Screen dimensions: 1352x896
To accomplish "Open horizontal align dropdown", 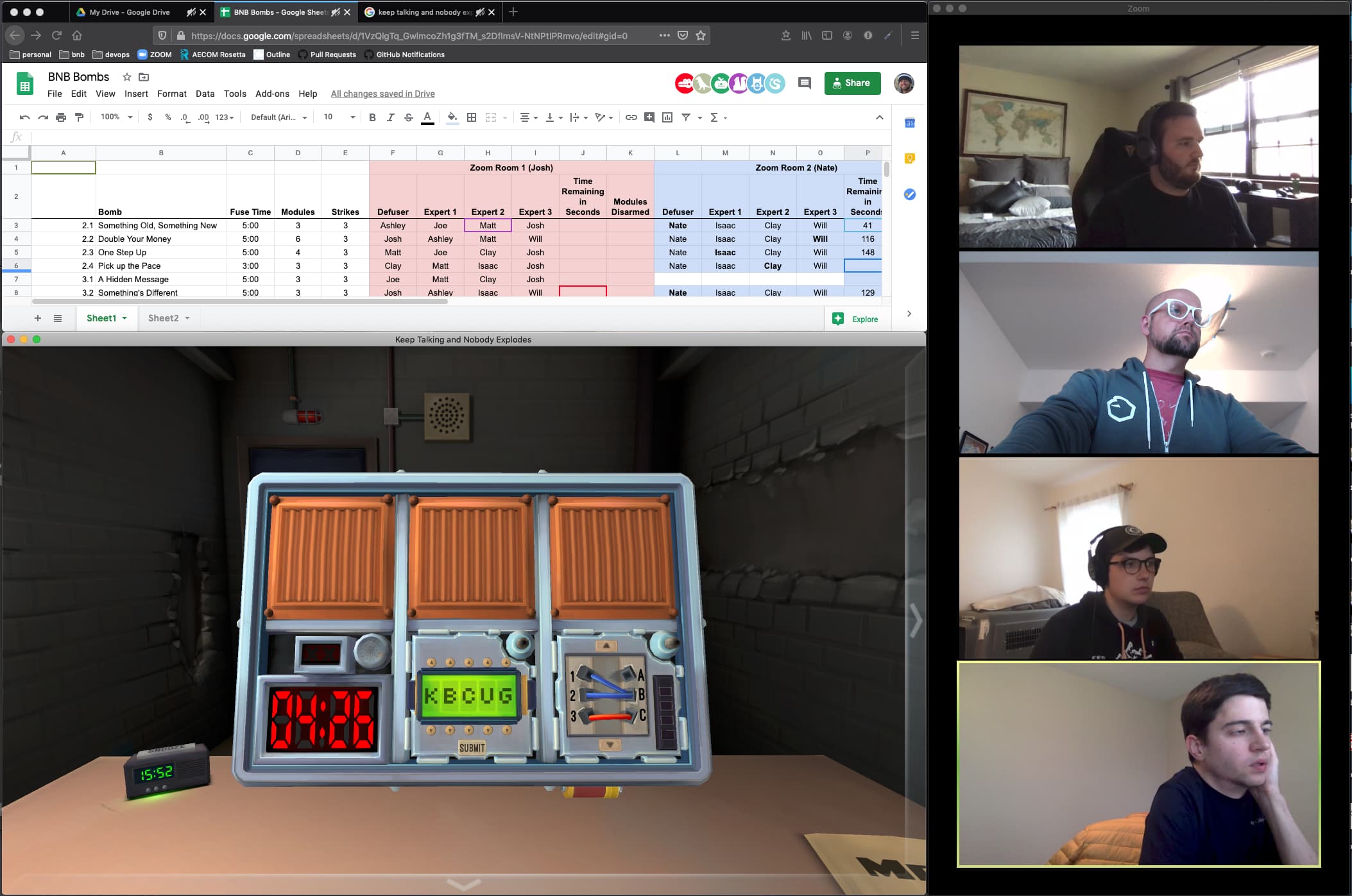I will pos(529,117).
